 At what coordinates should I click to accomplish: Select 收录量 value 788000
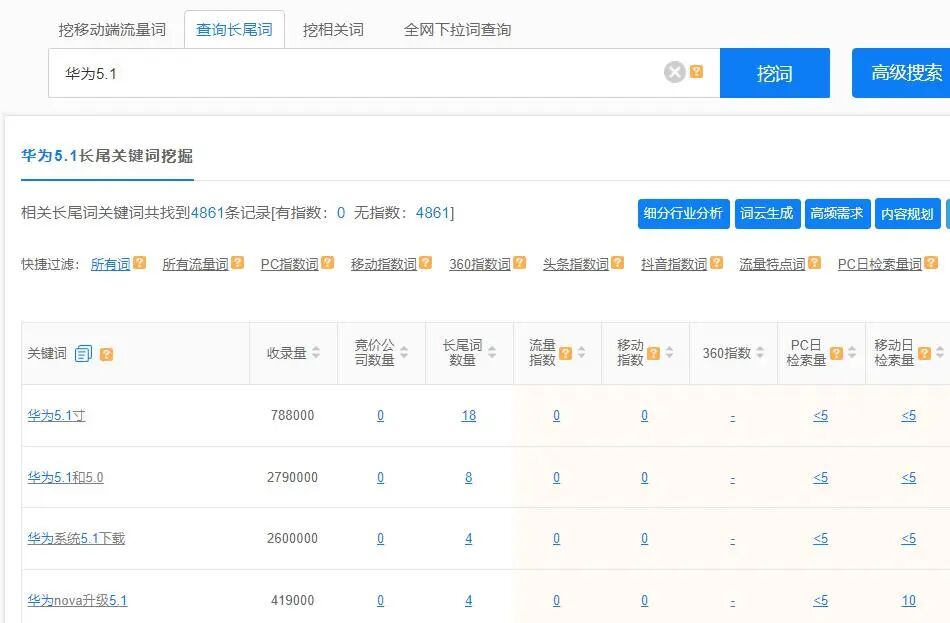pos(292,416)
